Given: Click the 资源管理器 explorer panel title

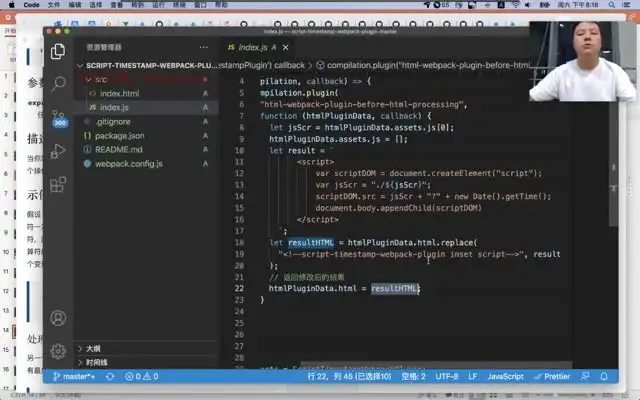Looking at the screenshot, I should click(x=104, y=47).
